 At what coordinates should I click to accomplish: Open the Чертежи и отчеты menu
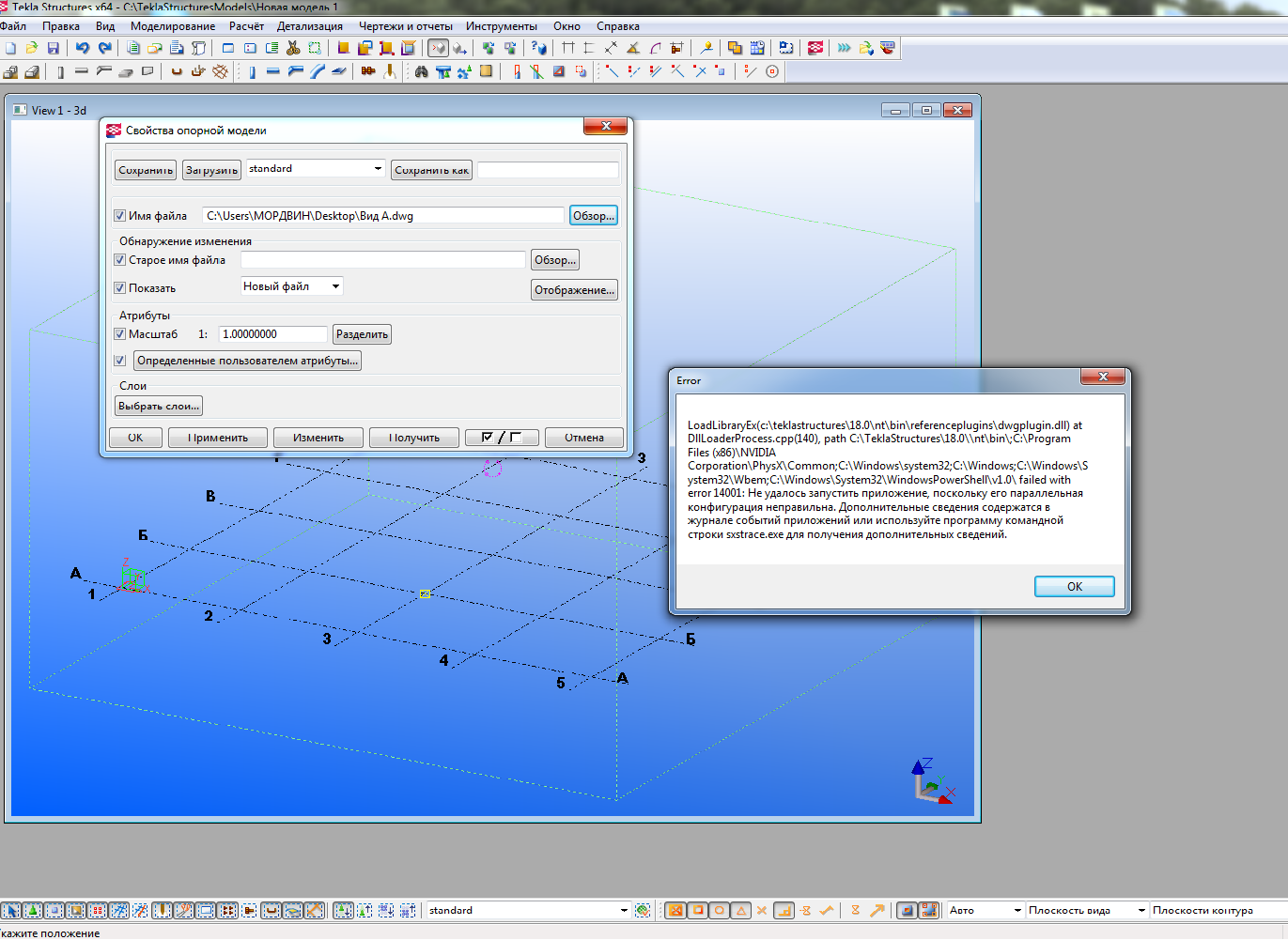[x=405, y=26]
